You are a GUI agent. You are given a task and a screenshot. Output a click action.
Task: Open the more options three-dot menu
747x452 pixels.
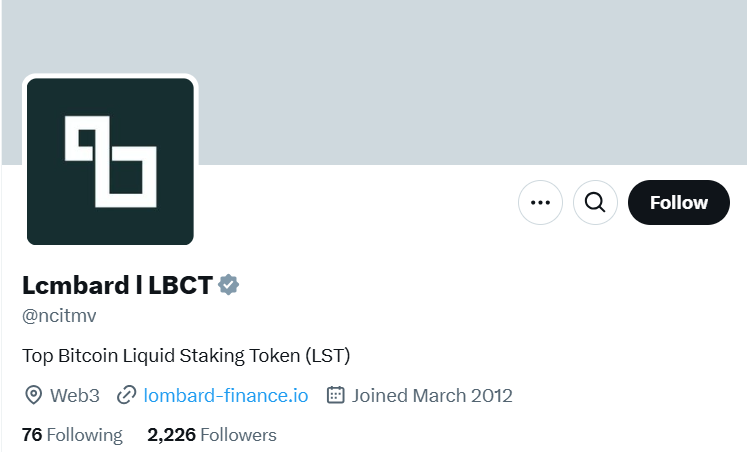point(540,203)
